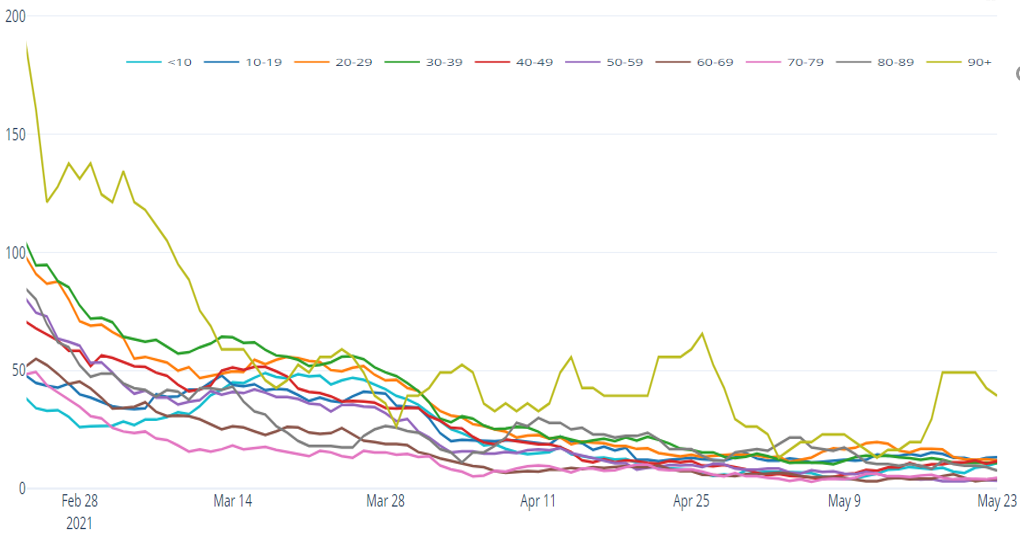
Task: Click the 40-49 legend item
Action: (524, 62)
